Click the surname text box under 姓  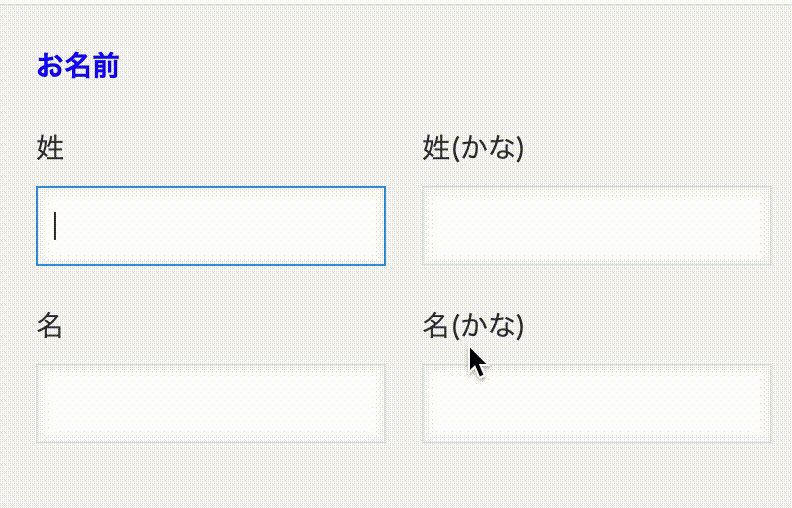click(x=211, y=226)
